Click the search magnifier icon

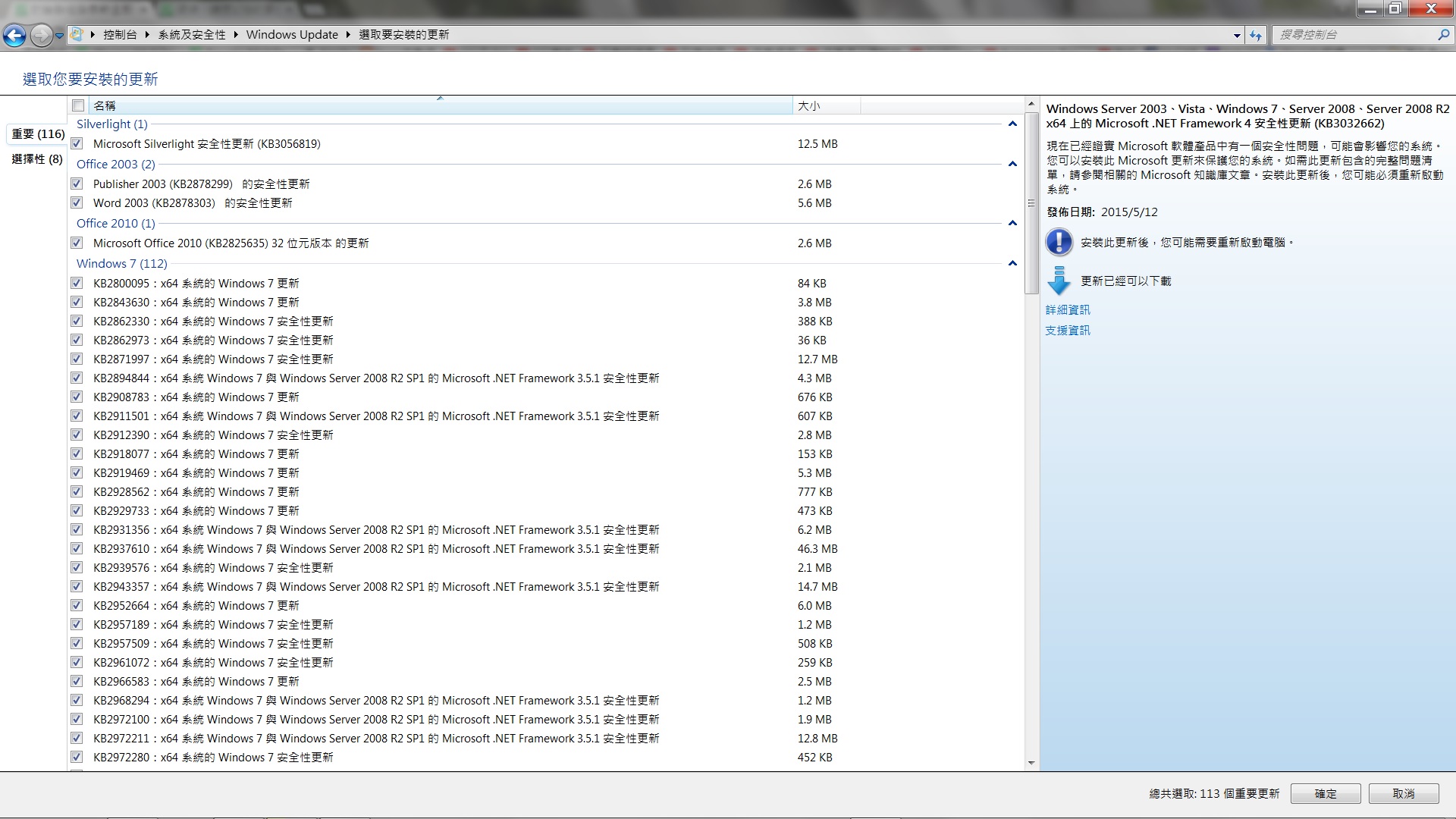pyautogui.click(x=1443, y=35)
